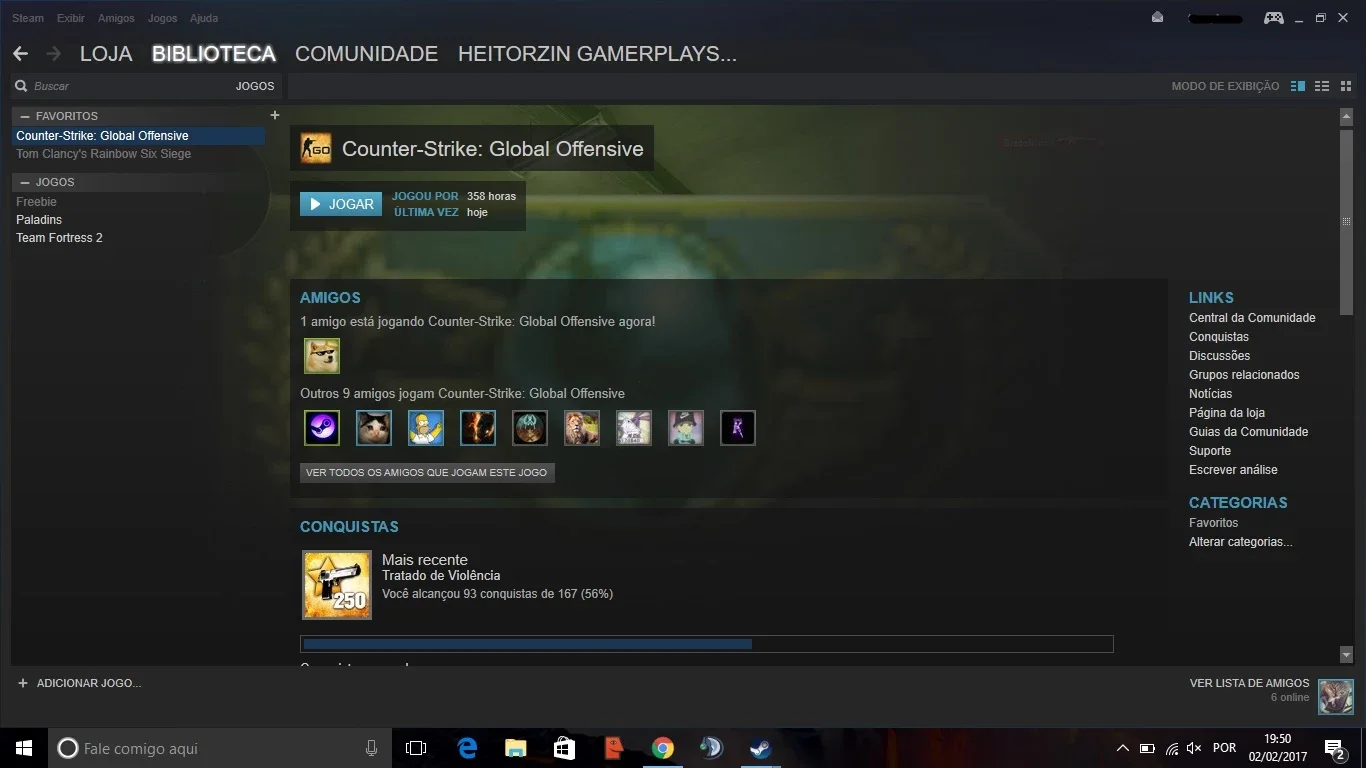
Task: Show hidden system tray icons
Action: pos(1122,748)
